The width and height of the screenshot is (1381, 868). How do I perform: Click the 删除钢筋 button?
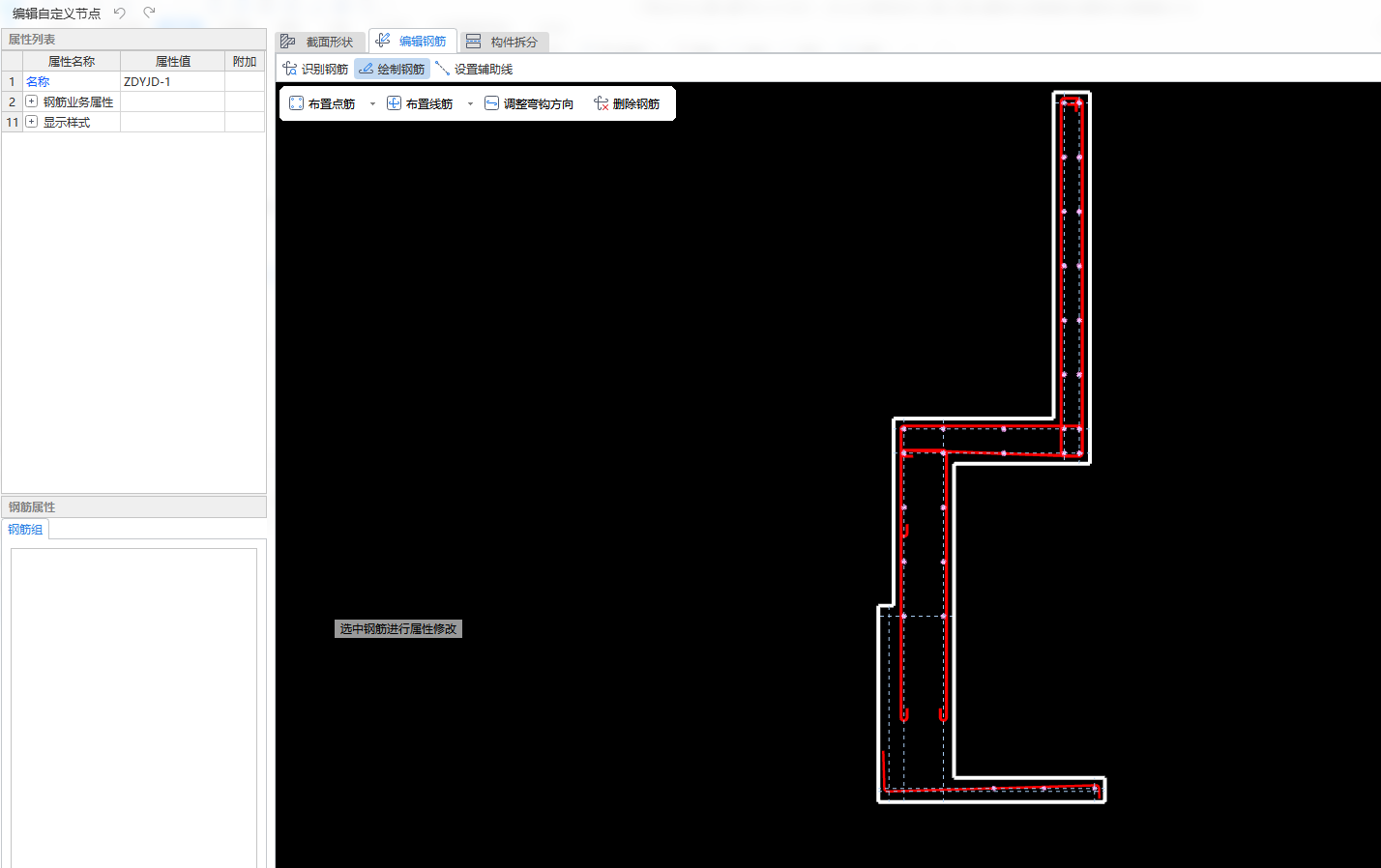tap(627, 103)
